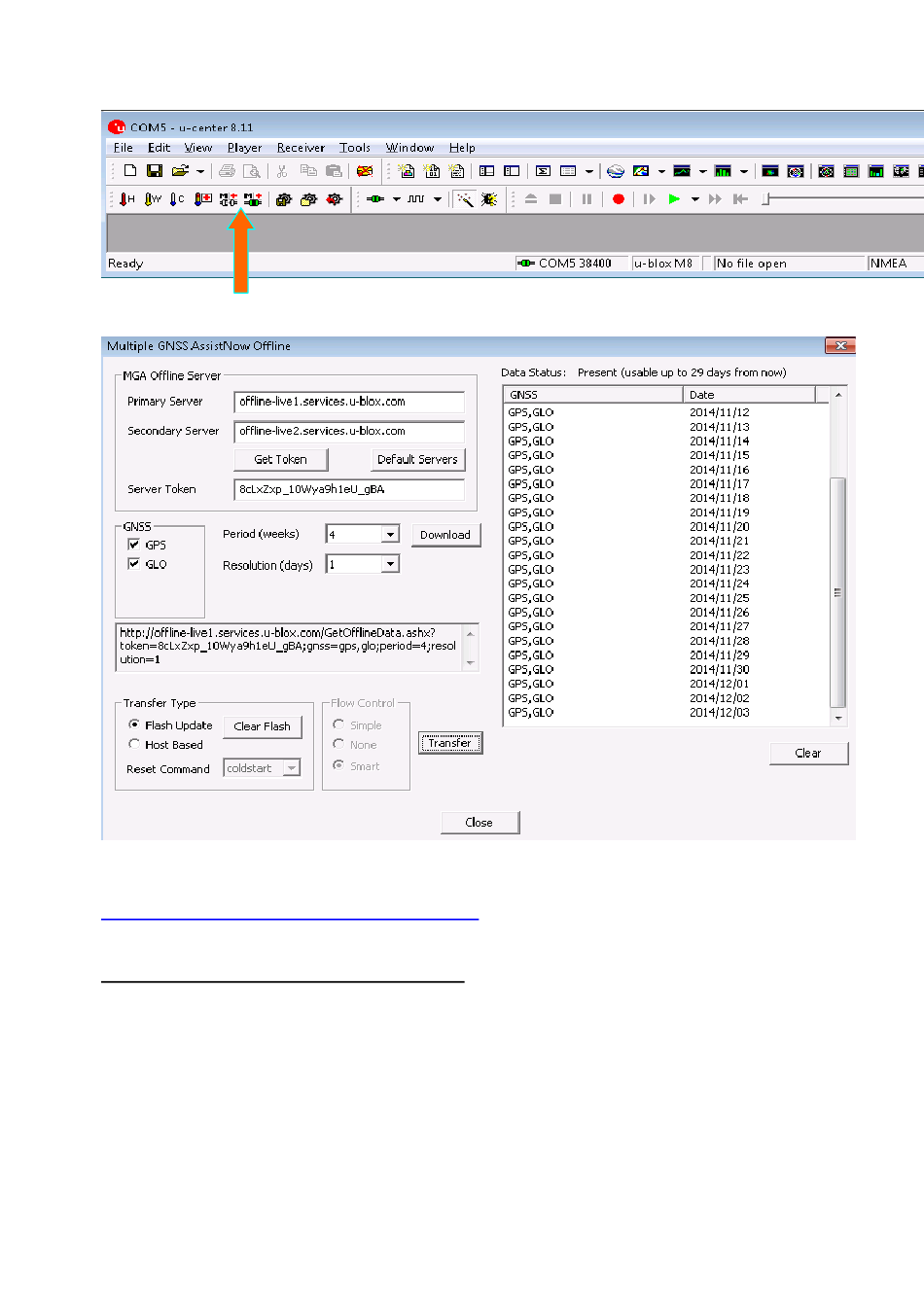Select the Host Based radio button
924x1307 pixels.
pos(134,744)
